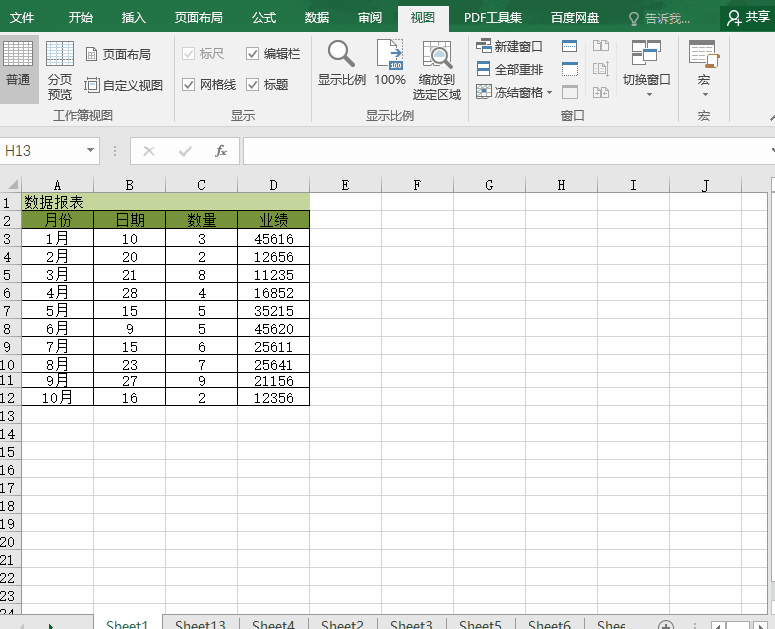Click the Share (共享) button

pos(748,18)
